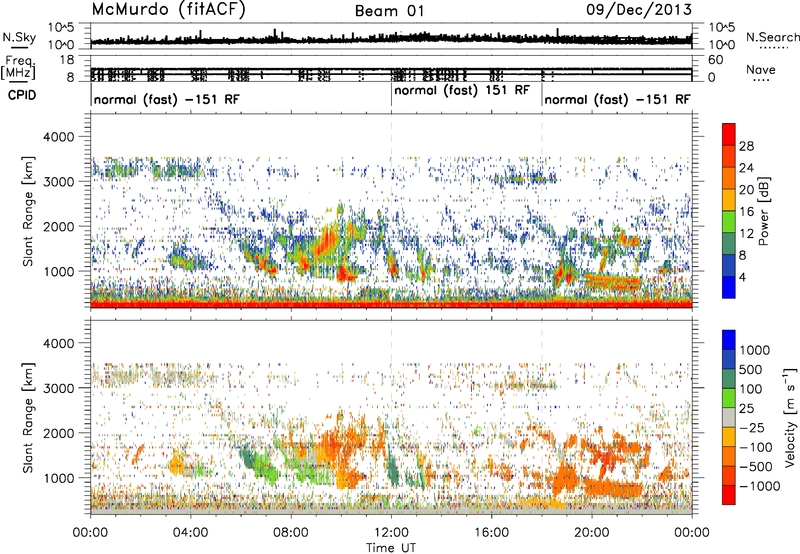
Task: Select the Velocity [m s-1] color bar title
Action: (790, 417)
